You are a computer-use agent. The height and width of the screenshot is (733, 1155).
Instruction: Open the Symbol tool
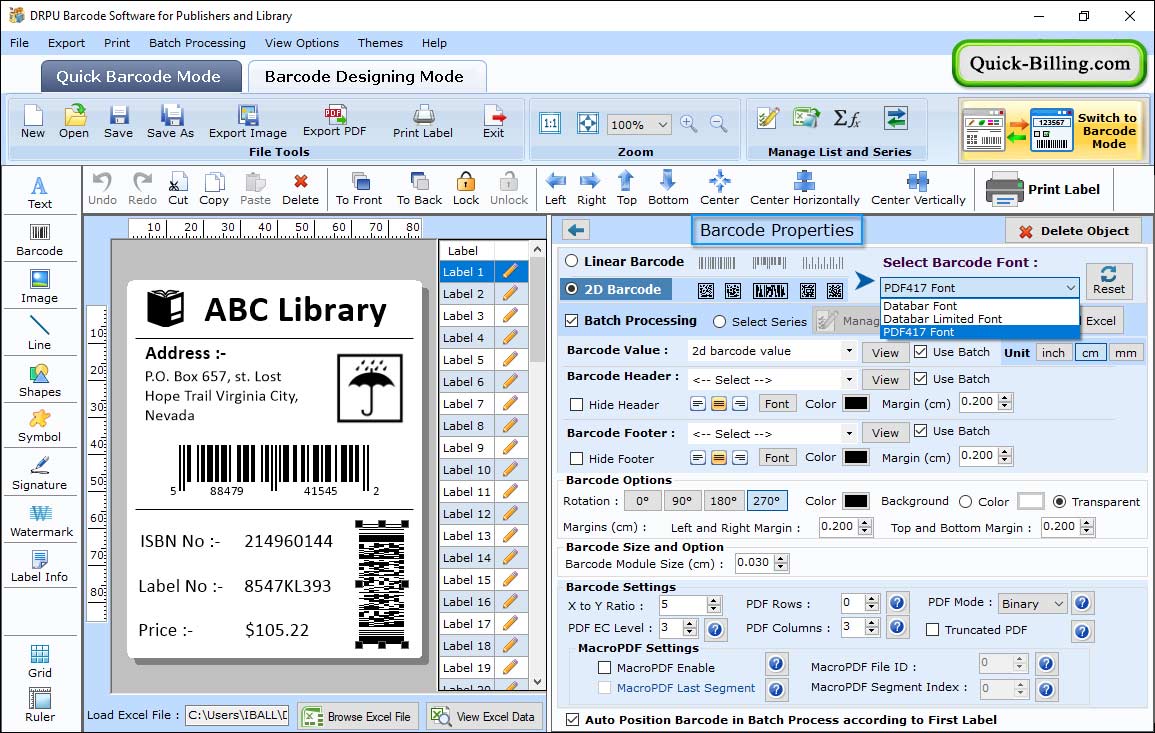coord(40,427)
